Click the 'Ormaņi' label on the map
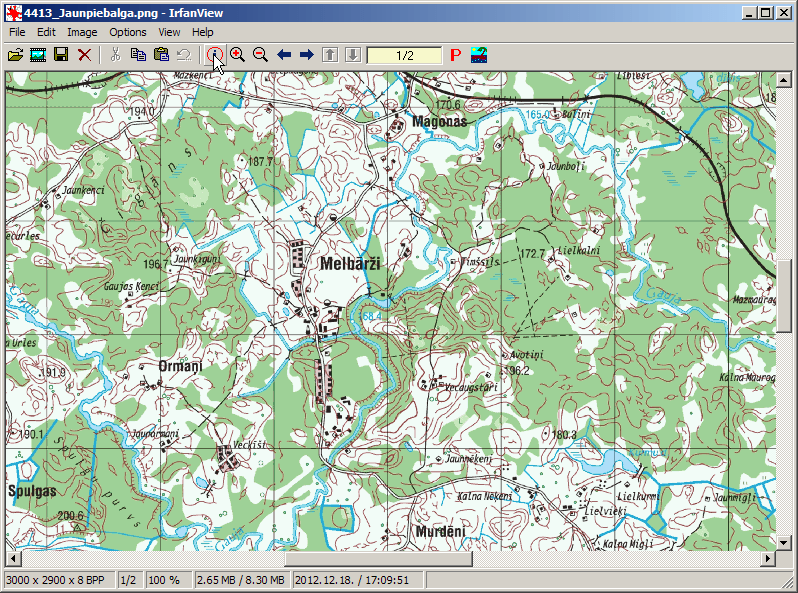This screenshot has width=798, height=593. click(x=180, y=366)
